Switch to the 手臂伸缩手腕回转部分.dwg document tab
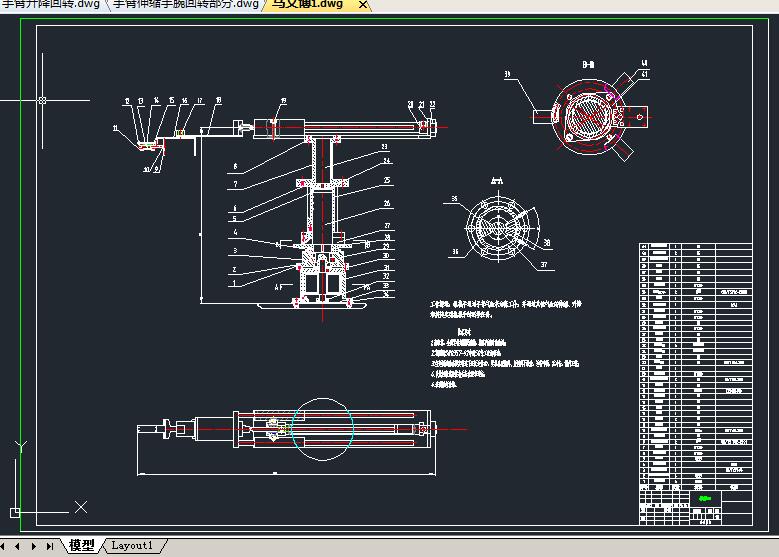 [186, 4]
